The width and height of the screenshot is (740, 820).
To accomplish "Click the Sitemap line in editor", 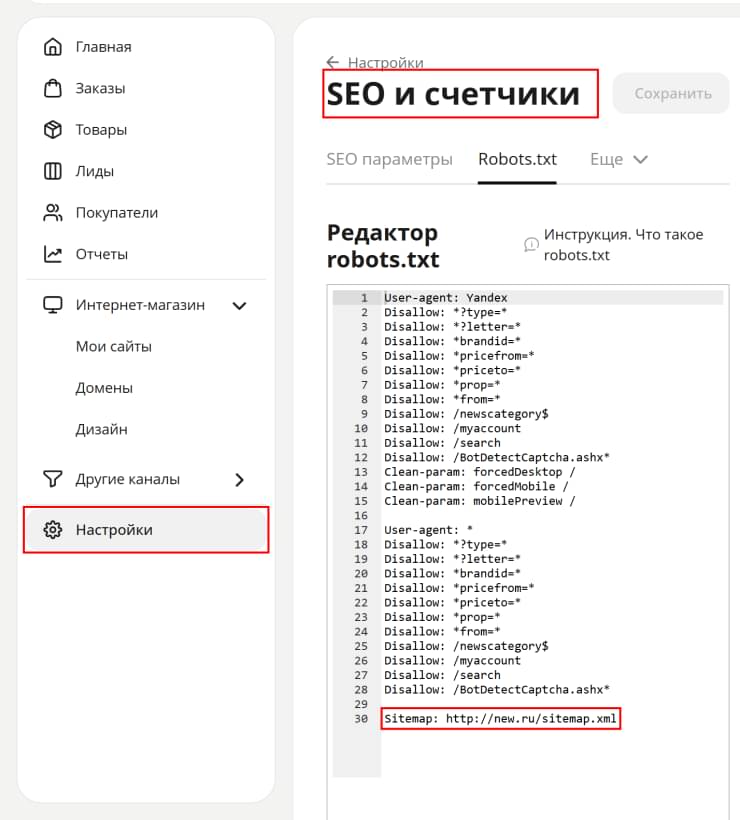I will pos(500,719).
